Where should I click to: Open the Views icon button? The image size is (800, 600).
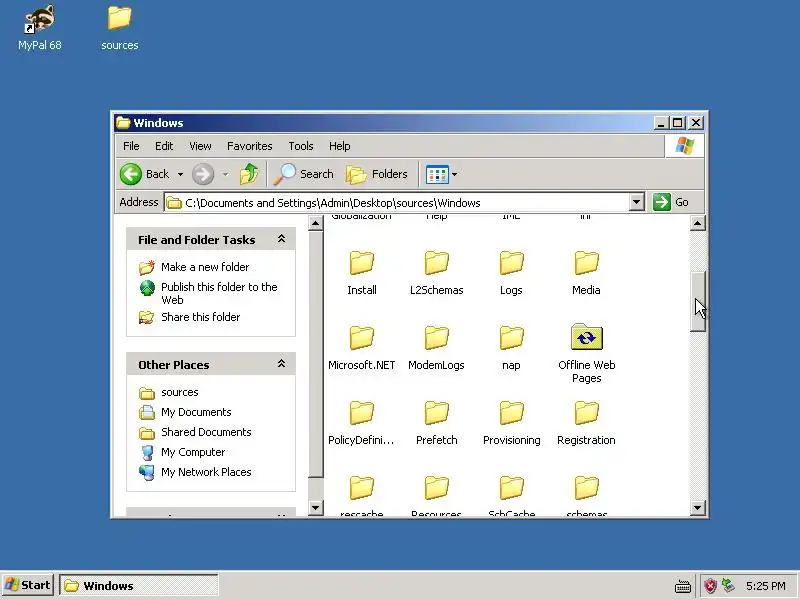[437, 174]
